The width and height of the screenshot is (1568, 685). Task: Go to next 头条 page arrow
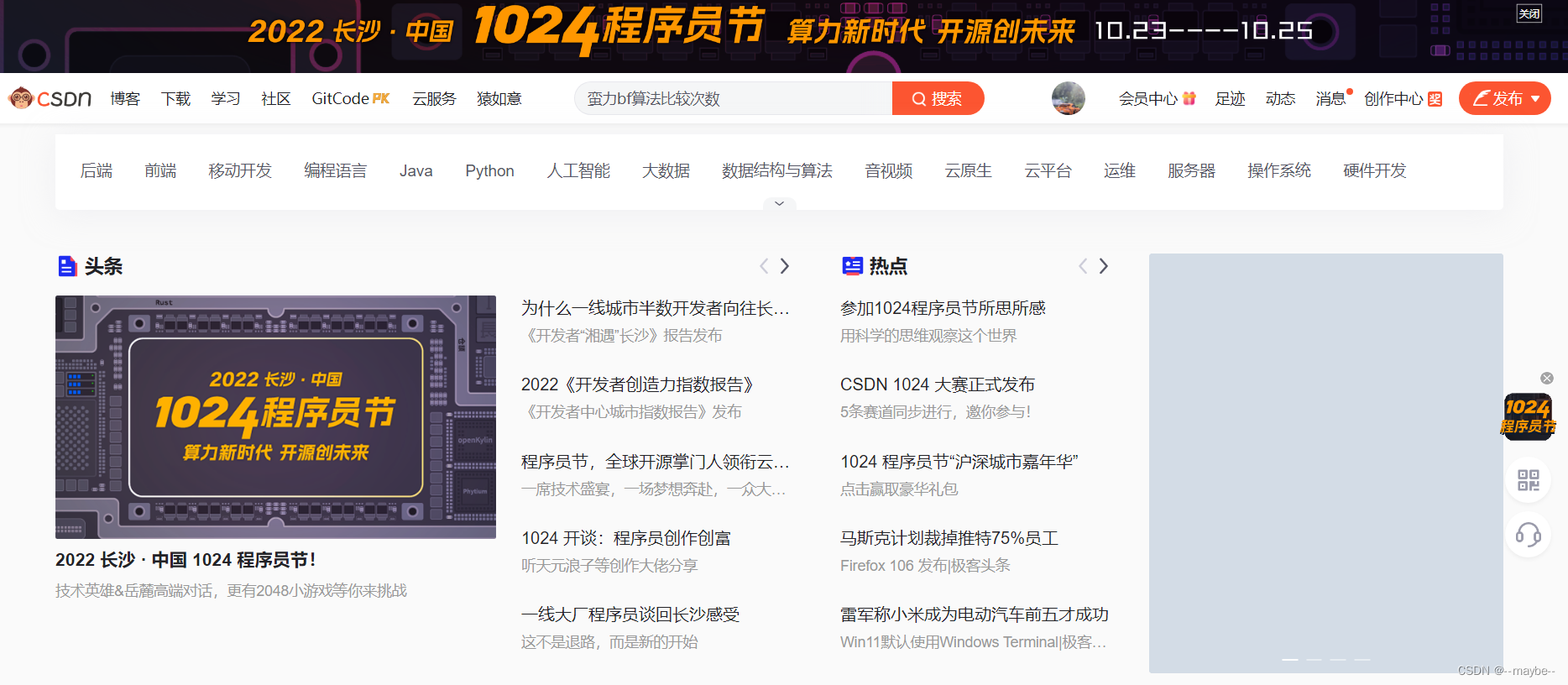tap(785, 266)
